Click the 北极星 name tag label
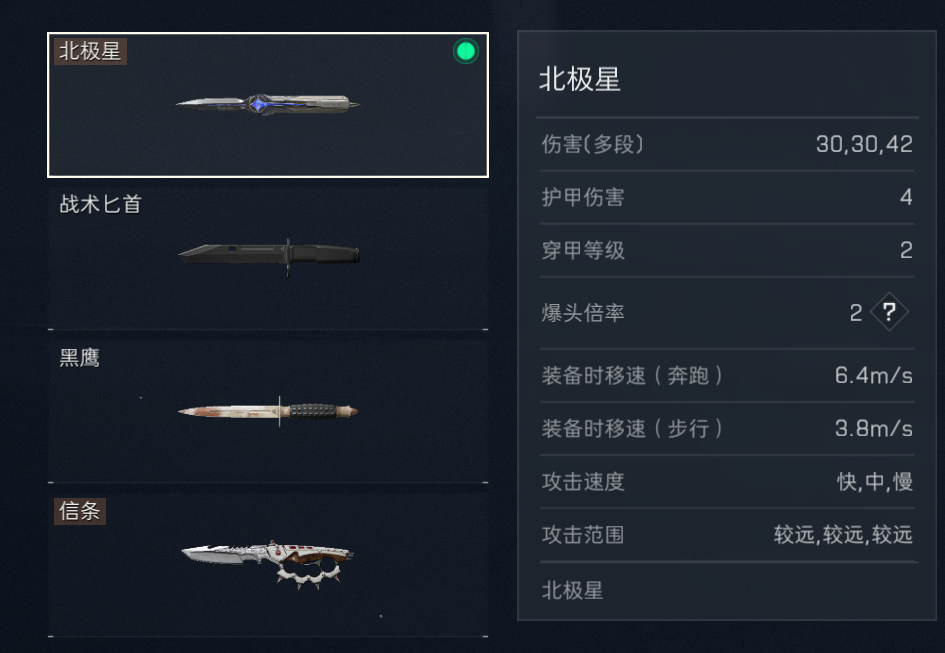Viewport: 945px width, 653px height. [x=90, y=51]
